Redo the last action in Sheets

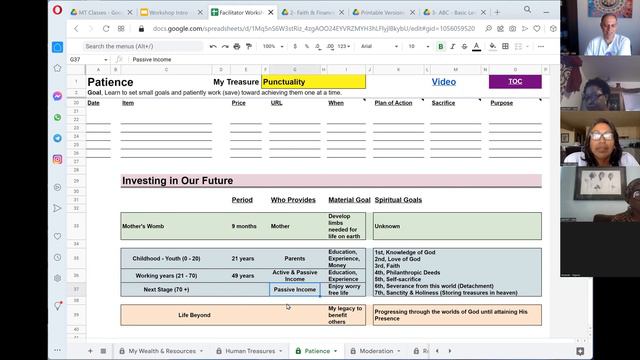(x=225, y=47)
